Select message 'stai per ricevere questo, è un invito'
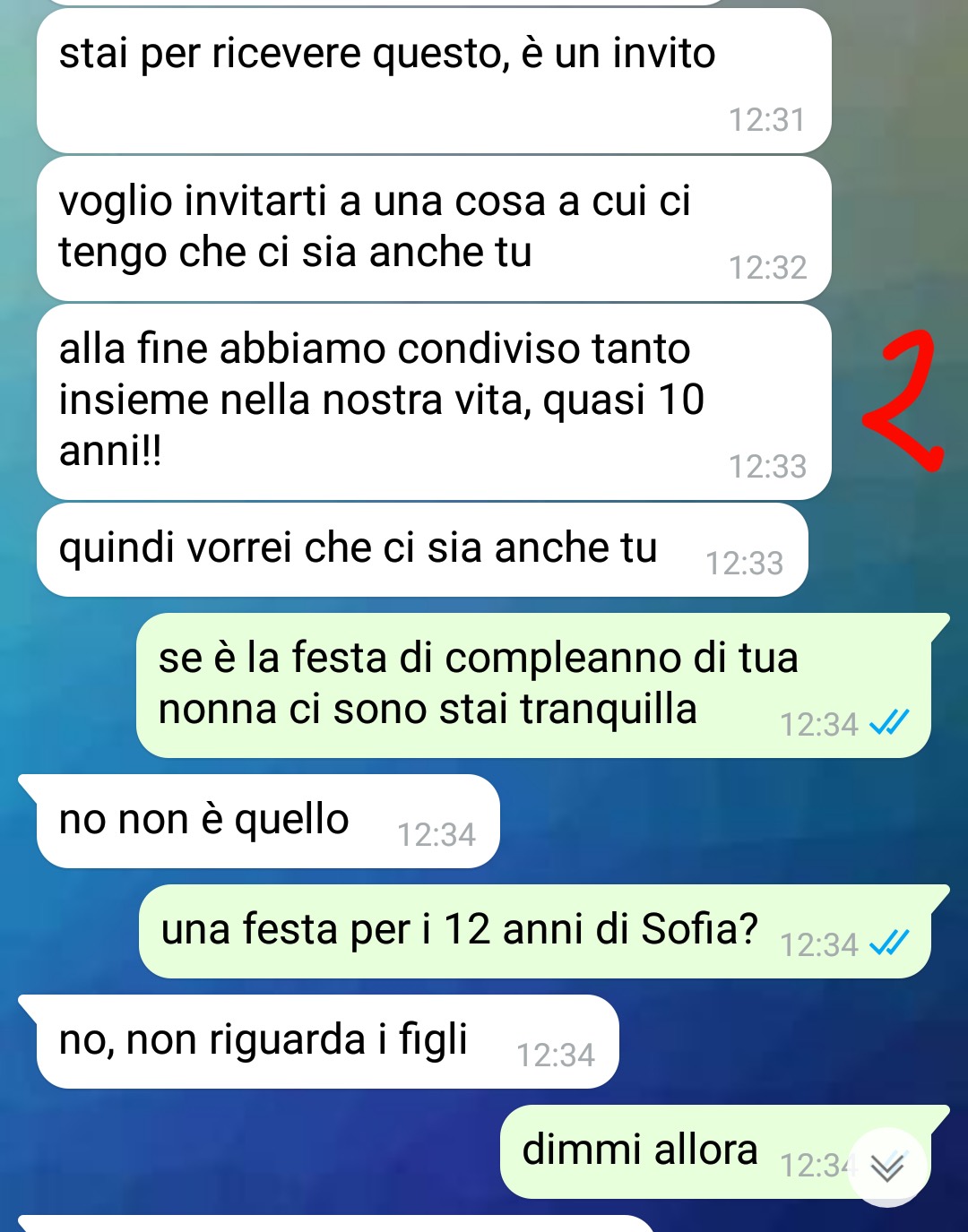Viewport: 968px width, 1232px height. (x=434, y=81)
